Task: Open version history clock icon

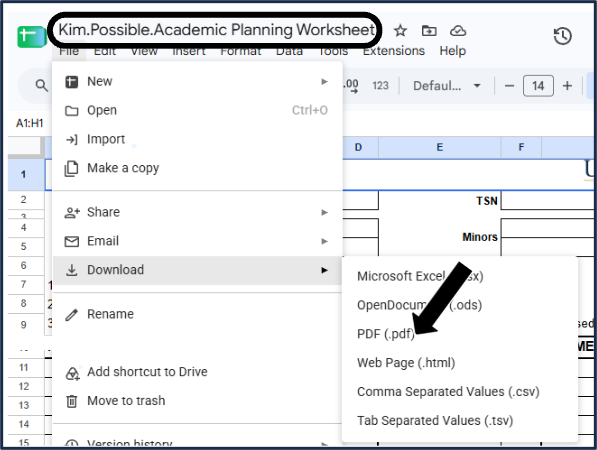Action: click(x=562, y=37)
